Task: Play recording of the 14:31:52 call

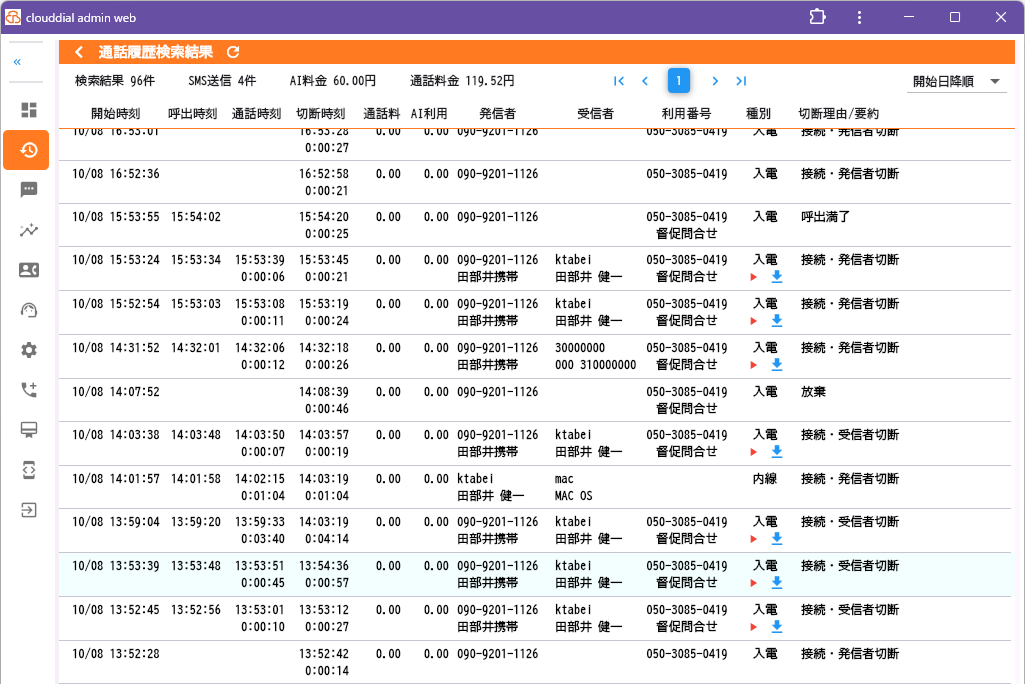Action: tap(754, 365)
